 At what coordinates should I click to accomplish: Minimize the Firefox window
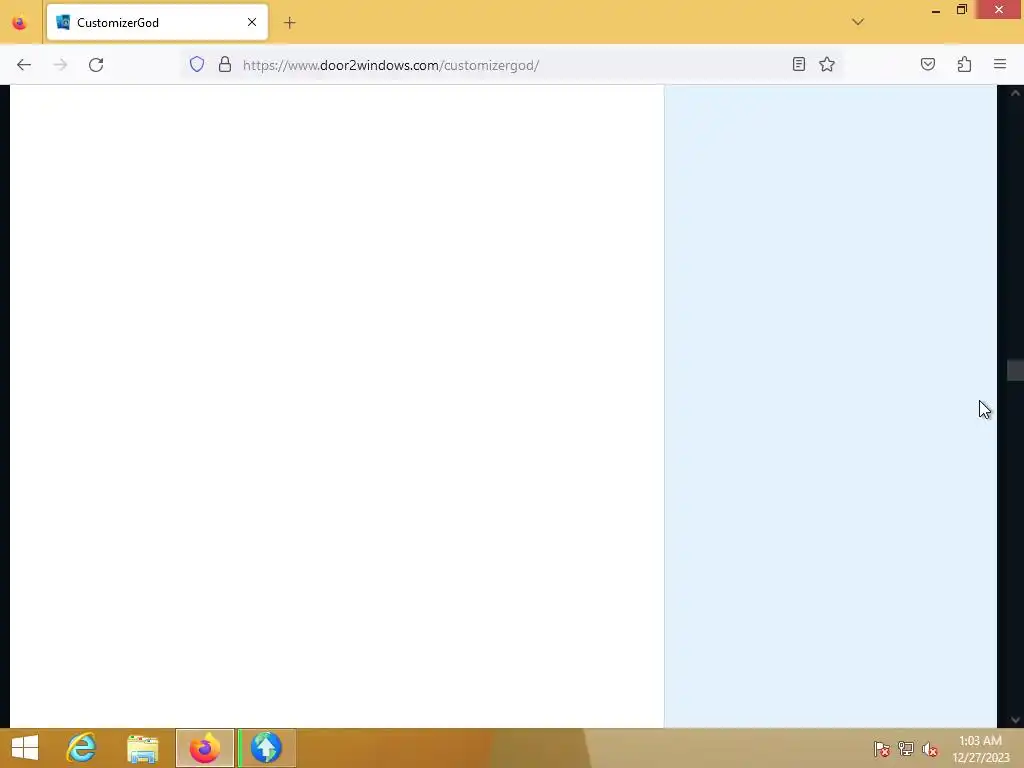[x=936, y=10]
